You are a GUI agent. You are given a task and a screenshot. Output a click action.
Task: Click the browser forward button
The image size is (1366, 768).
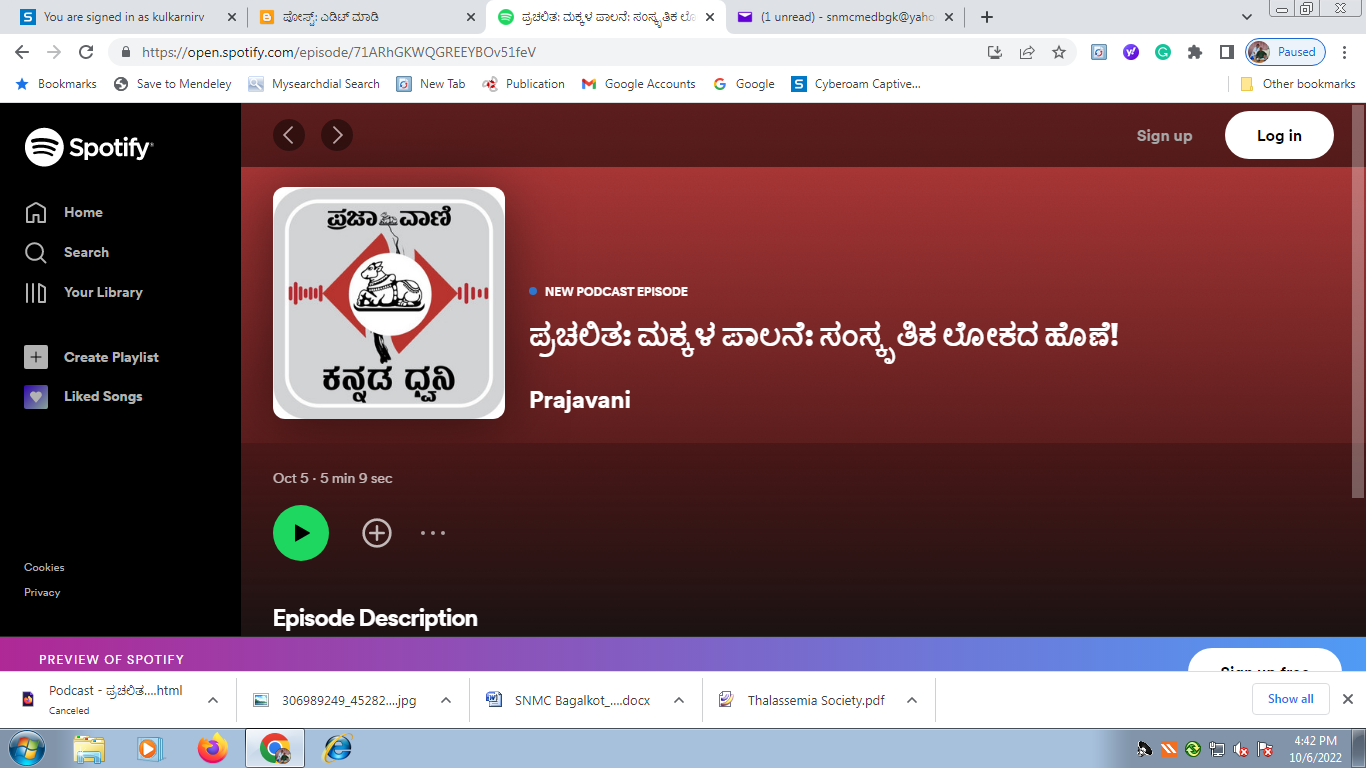54,52
